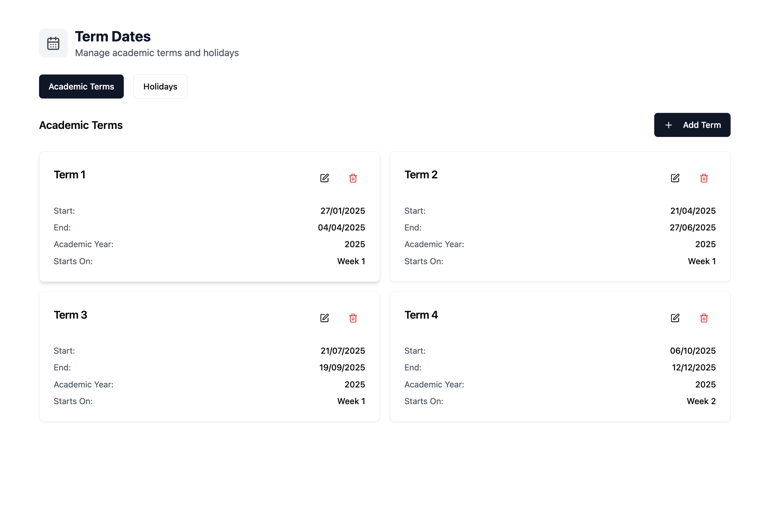768x507 pixels.
Task: Delete Term 3 using trash icon
Action: (353, 318)
